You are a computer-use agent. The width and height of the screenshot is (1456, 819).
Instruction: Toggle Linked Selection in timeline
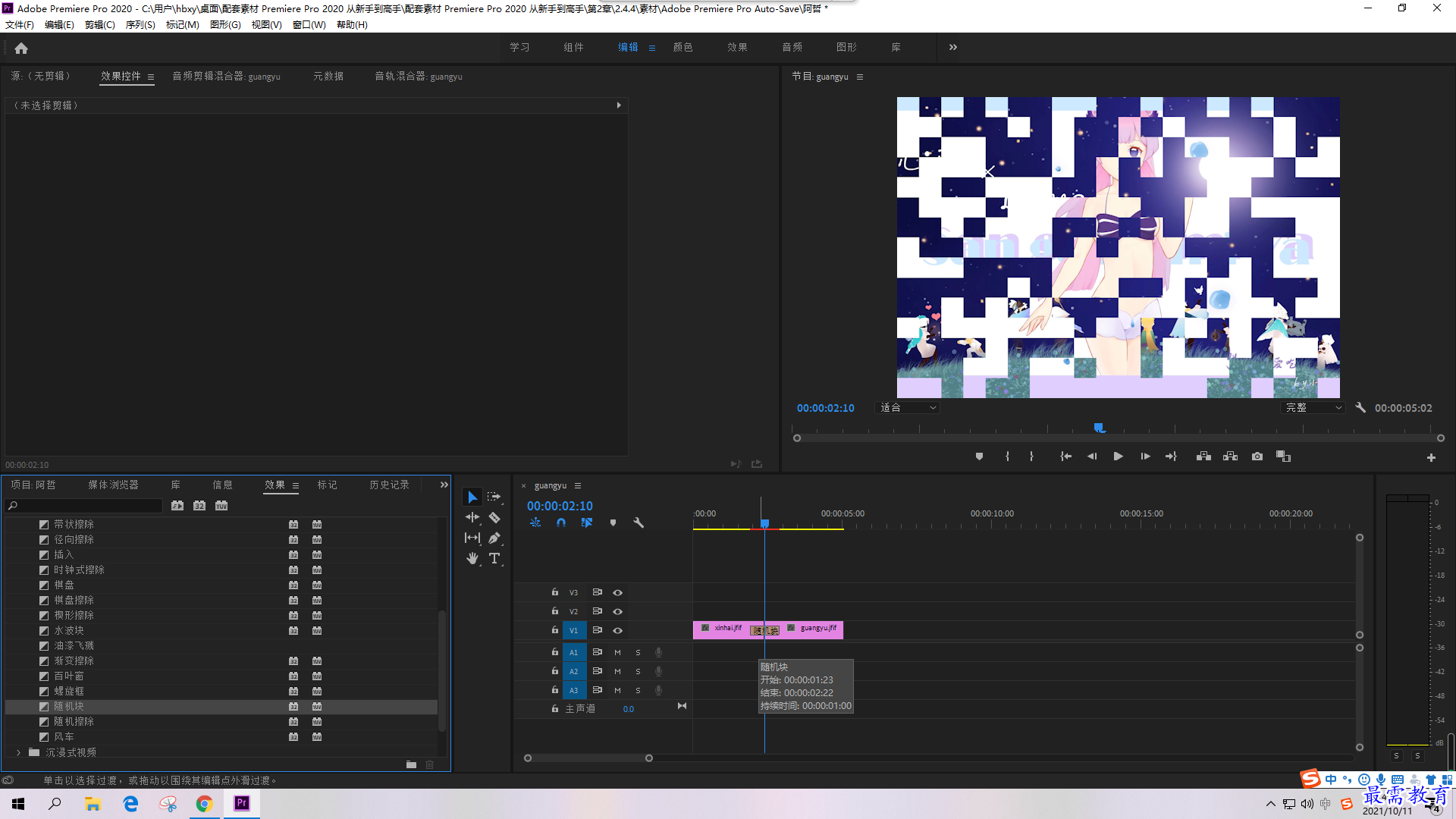click(x=587, y=522)
